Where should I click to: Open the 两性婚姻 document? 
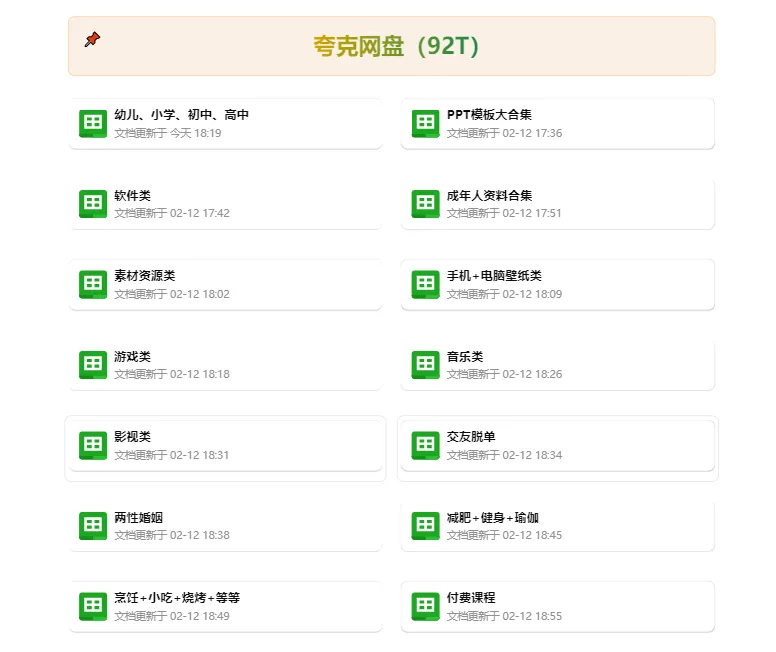225,526
